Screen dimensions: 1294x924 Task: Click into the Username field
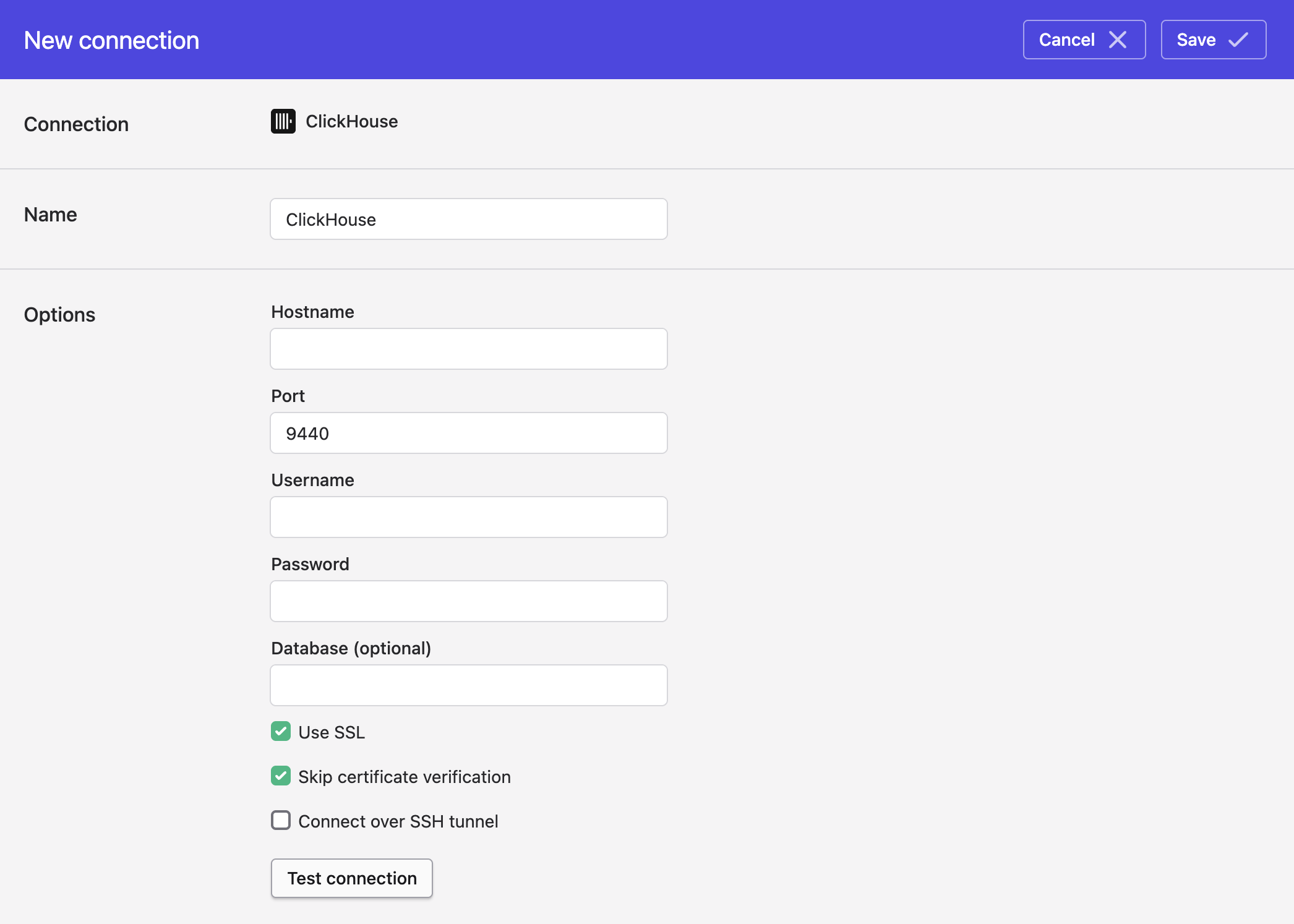(468, 517)
